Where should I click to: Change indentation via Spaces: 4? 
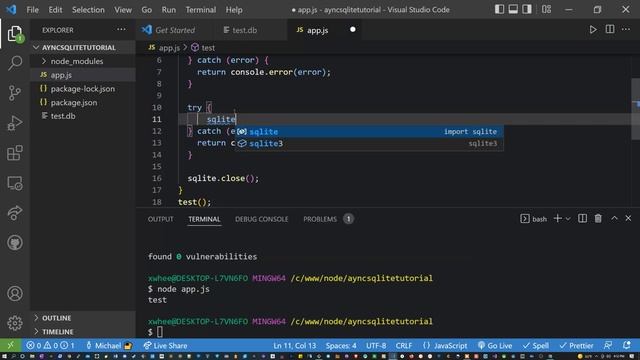341,346
